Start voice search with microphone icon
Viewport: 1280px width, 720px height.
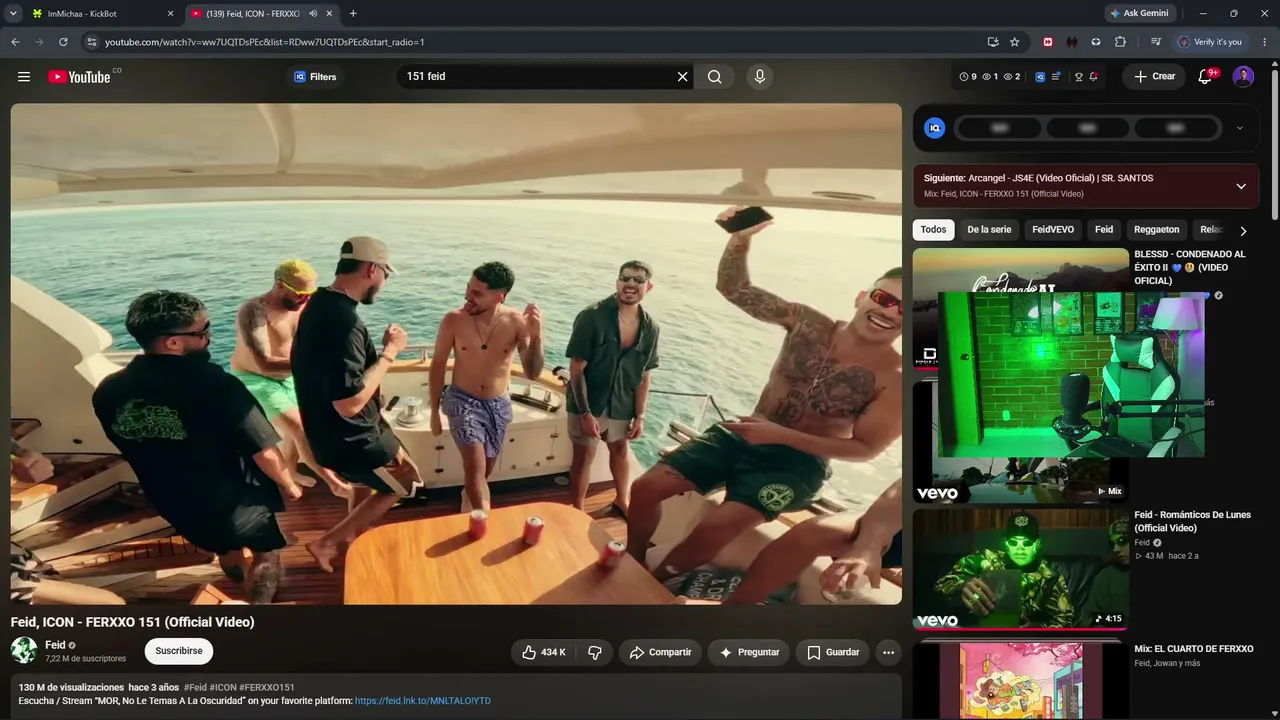point(760,77)
